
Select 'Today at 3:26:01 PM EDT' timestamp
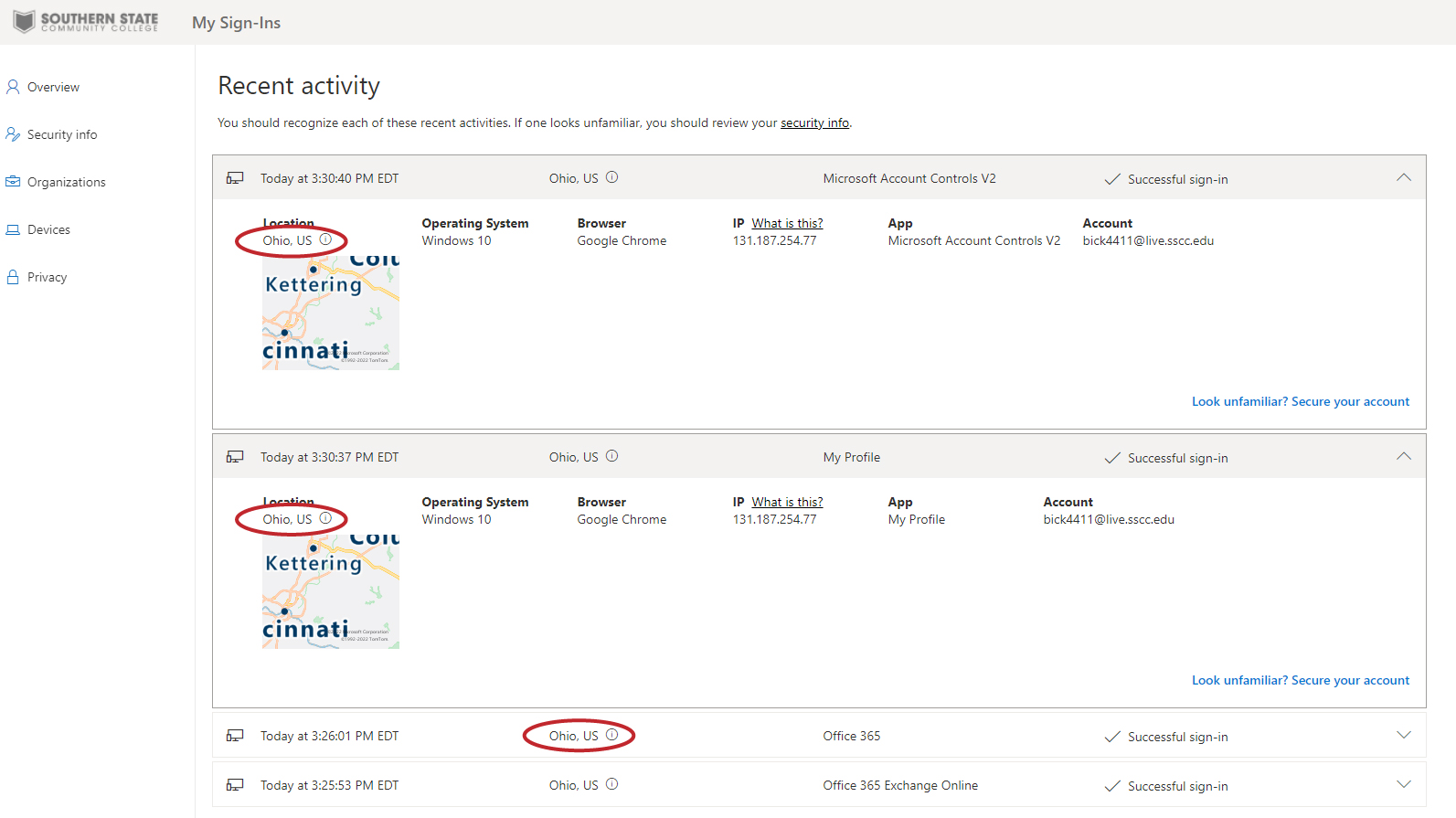click(x=329, y=736)
